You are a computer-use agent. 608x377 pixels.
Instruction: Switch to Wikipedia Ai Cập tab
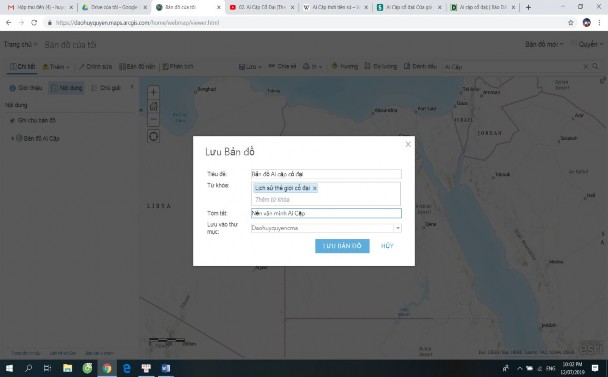pos(335,7)
